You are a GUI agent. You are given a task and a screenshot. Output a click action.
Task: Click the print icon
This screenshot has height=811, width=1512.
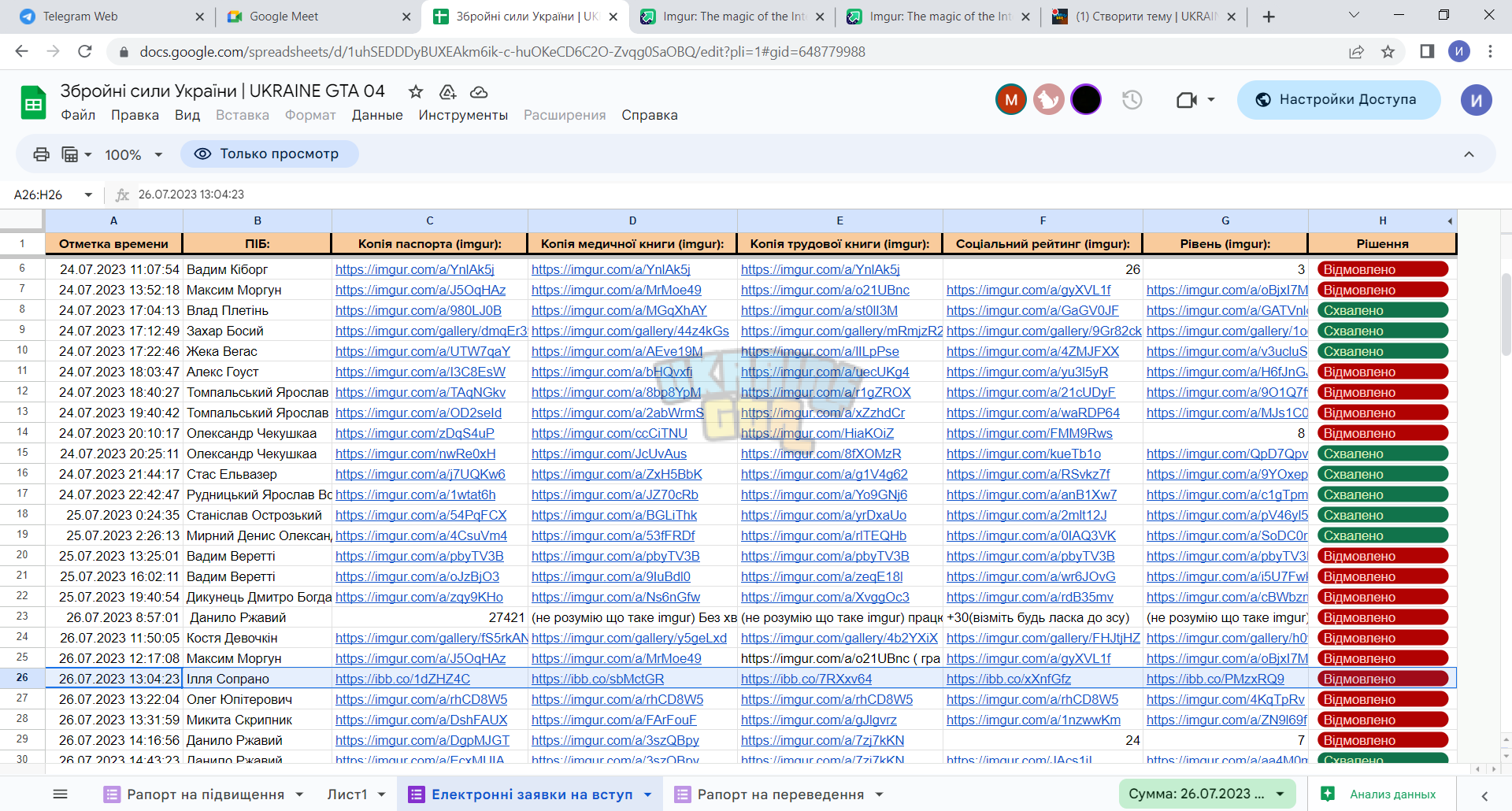coord(41,154)
